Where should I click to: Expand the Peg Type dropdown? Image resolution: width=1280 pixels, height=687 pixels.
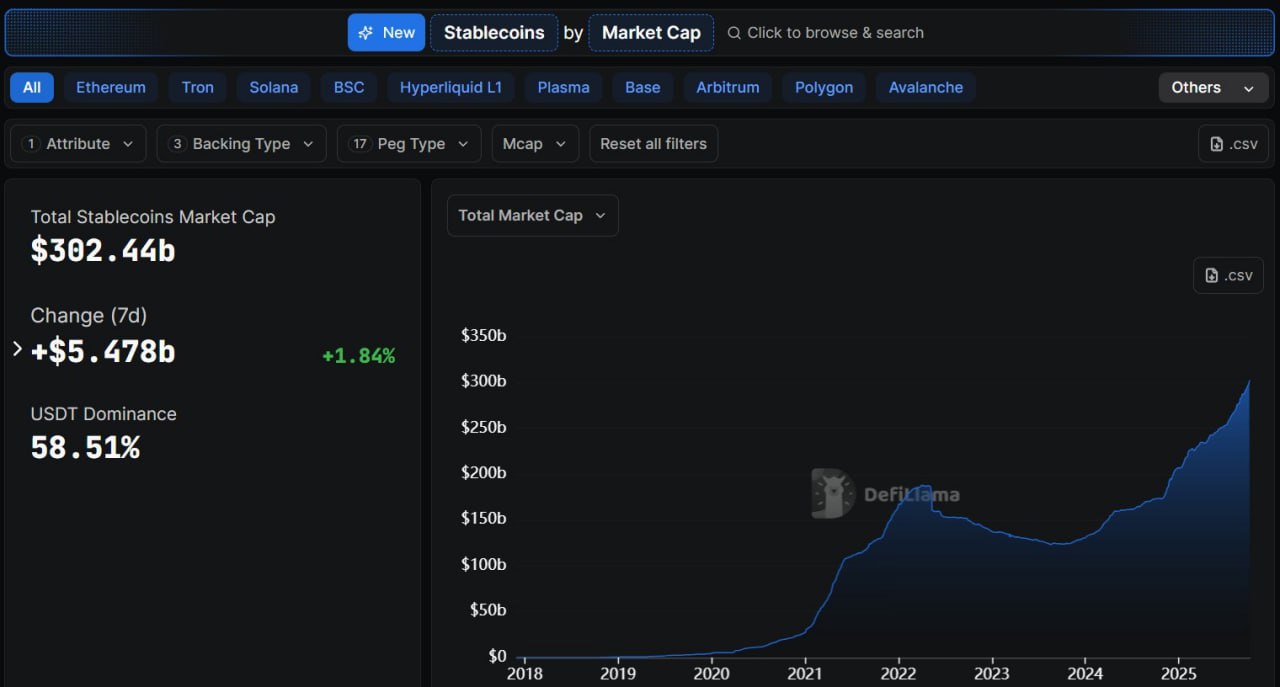click(409, 144)
